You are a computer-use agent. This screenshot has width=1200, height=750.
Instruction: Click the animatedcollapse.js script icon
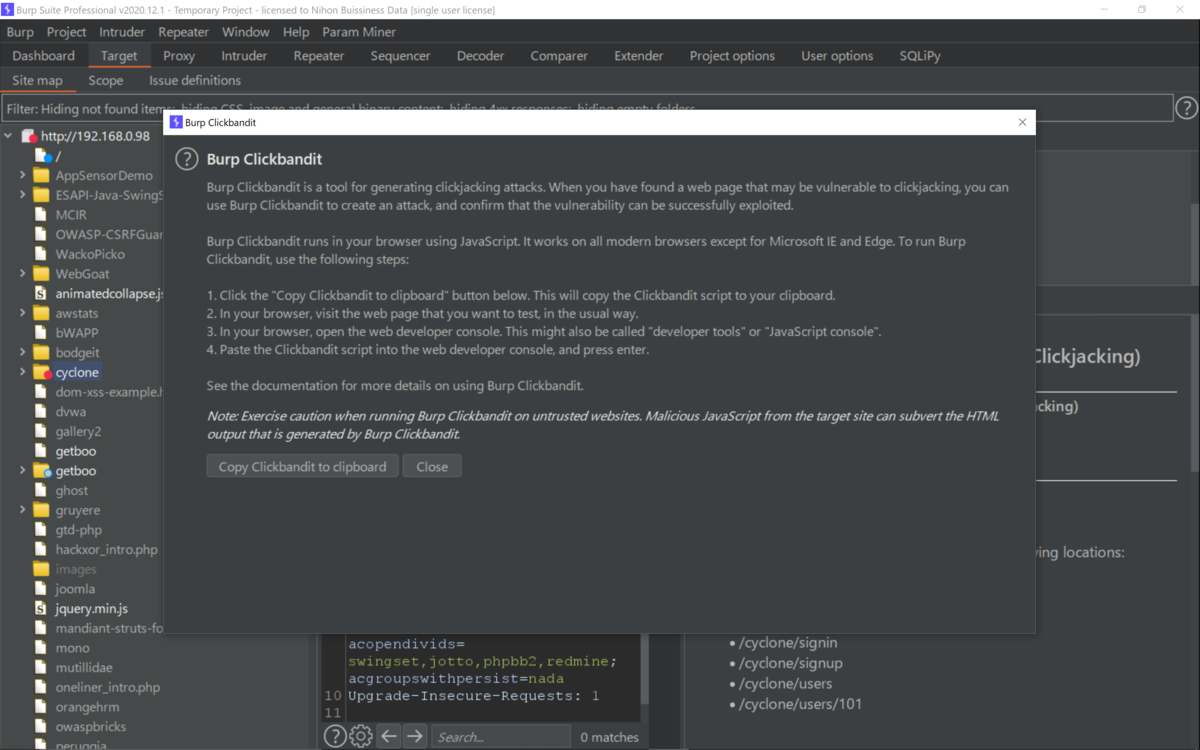(41, 293)
